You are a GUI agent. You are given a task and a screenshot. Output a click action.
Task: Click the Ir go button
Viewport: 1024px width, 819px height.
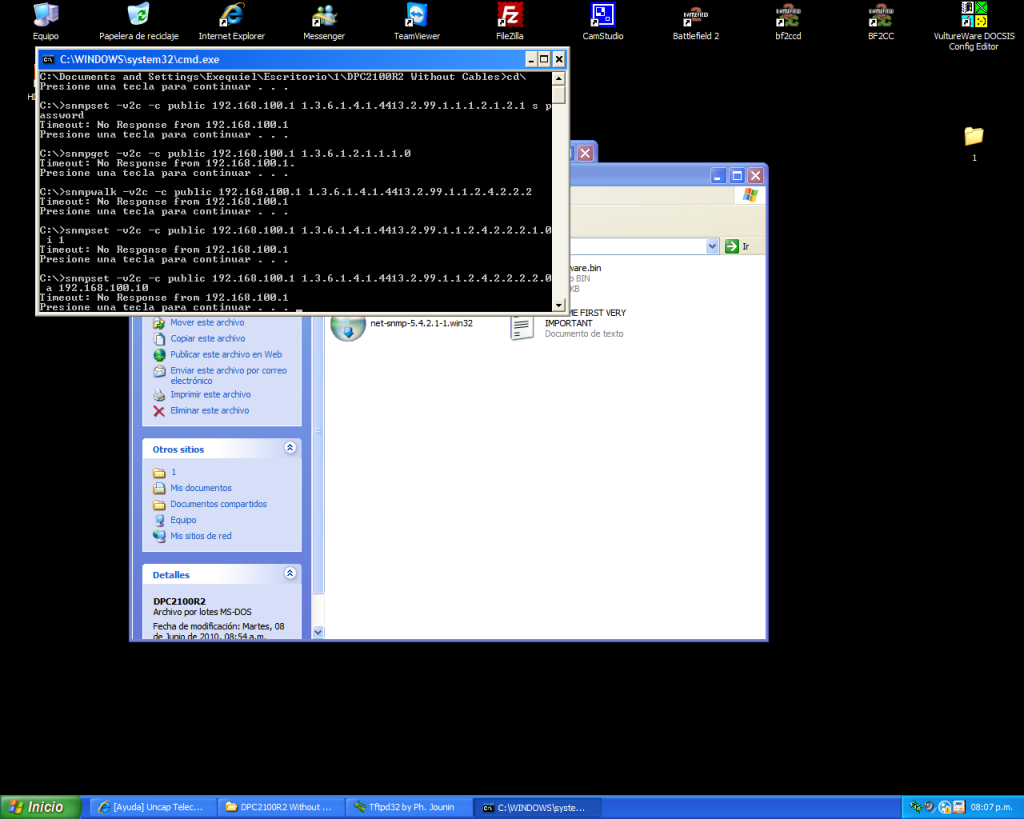tap(737, 246)
